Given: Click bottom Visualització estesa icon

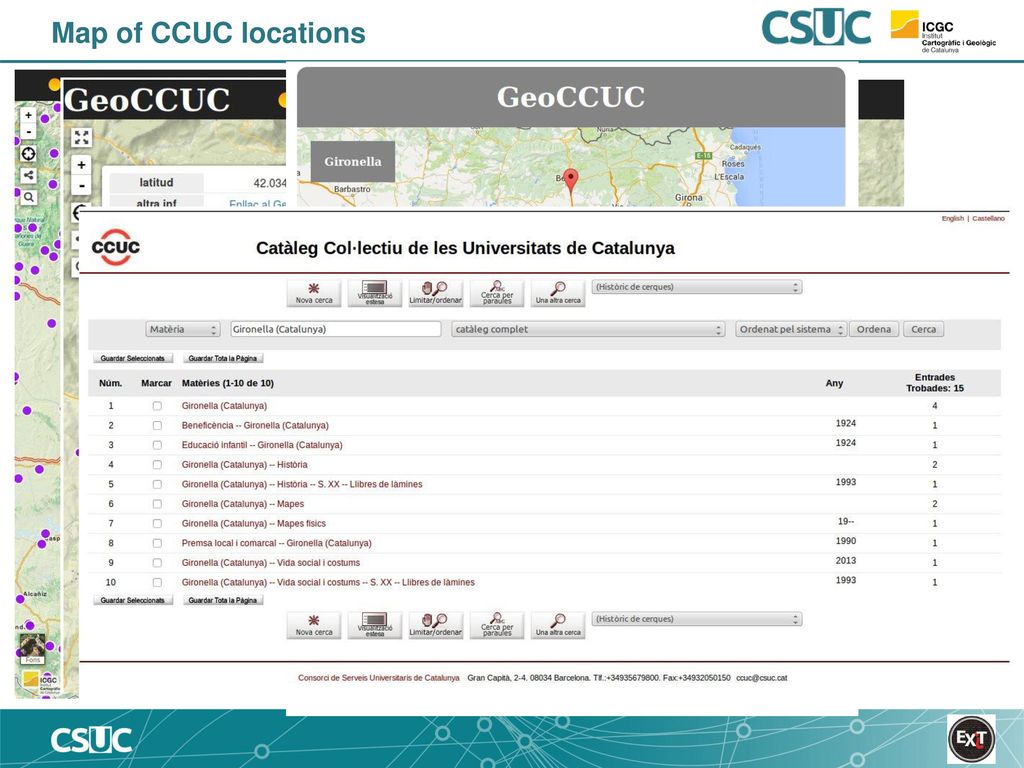Looking at the screenshot, I should click(x=375, y=625).
